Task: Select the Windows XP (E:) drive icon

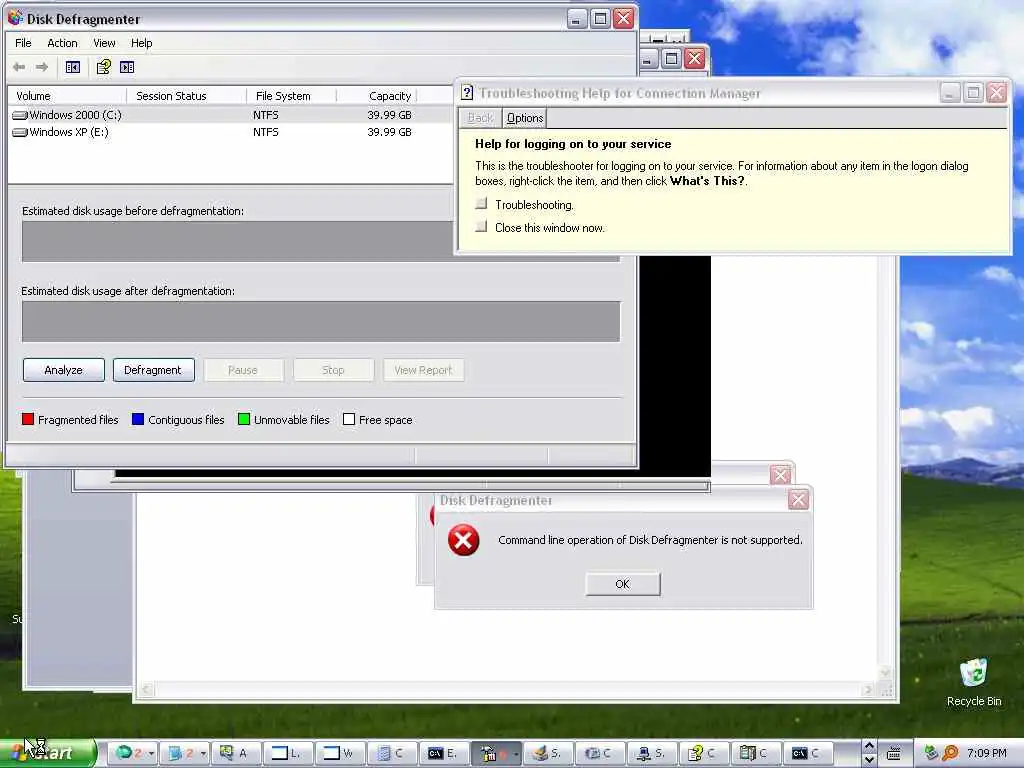Action: pos(20,132)
